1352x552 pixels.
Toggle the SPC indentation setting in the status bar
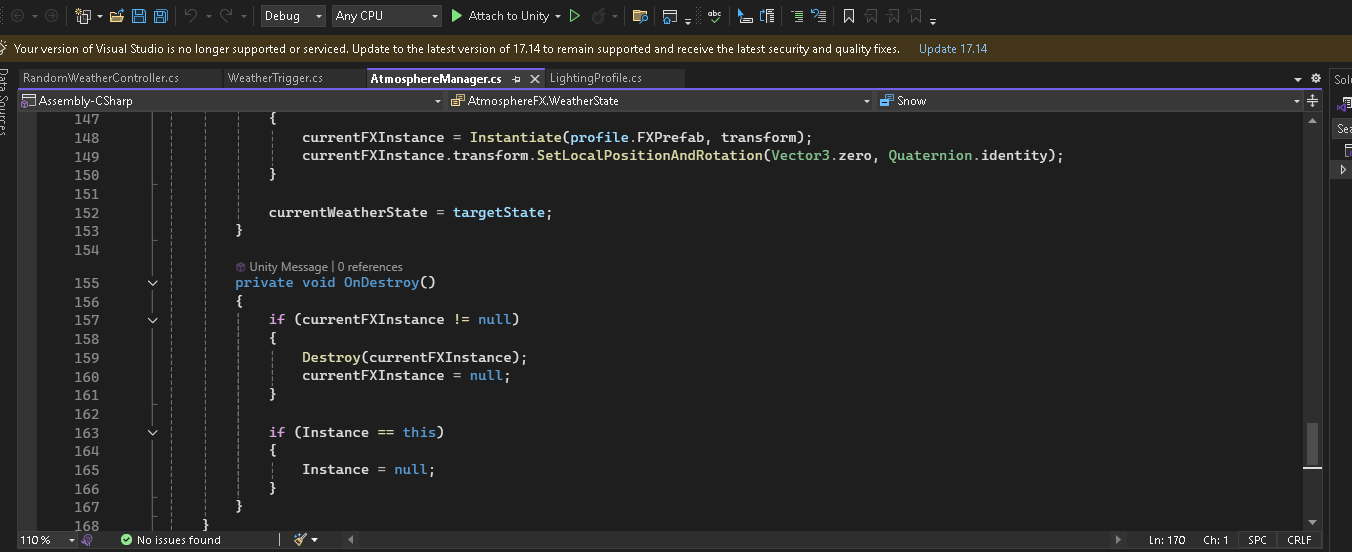pos(1257,540)
